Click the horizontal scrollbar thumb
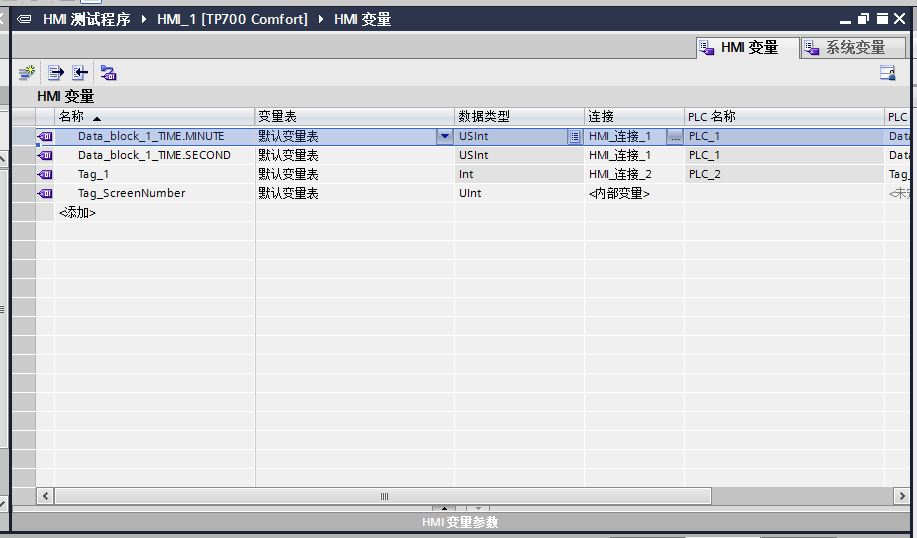The width and height of the screenshot is (917, 538). point(383,496)
